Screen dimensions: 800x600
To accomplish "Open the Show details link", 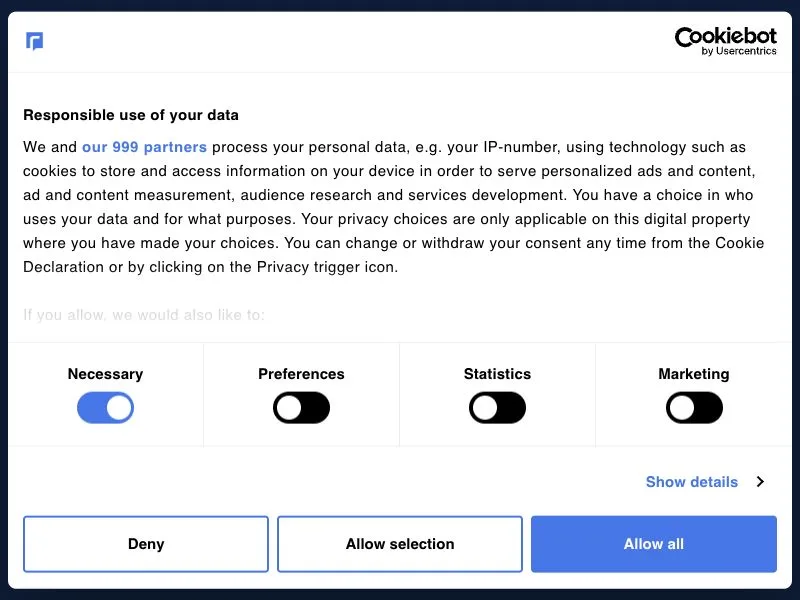I will click(x=692, y=482).
